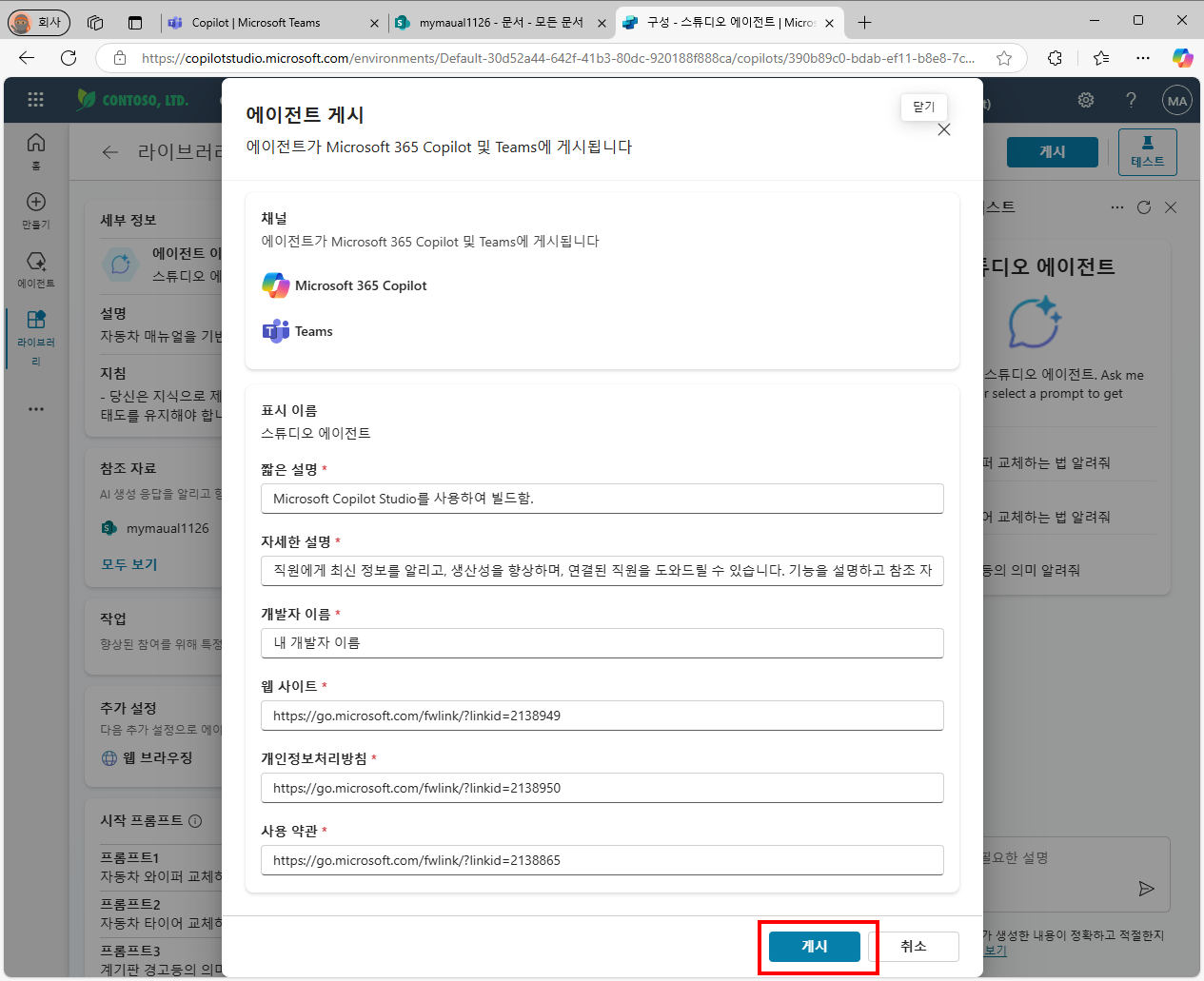
Task: Click the sidebar more options ellipsis
Action: point(36,409)
